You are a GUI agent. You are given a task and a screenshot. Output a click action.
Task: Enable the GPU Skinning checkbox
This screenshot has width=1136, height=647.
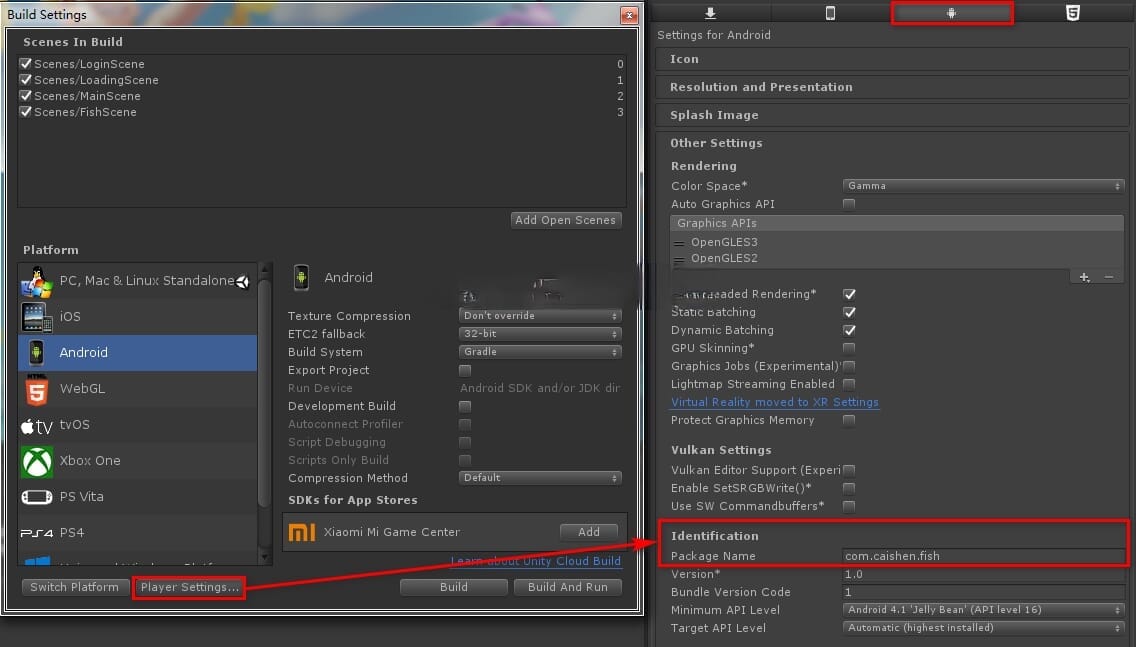[849, 348]
